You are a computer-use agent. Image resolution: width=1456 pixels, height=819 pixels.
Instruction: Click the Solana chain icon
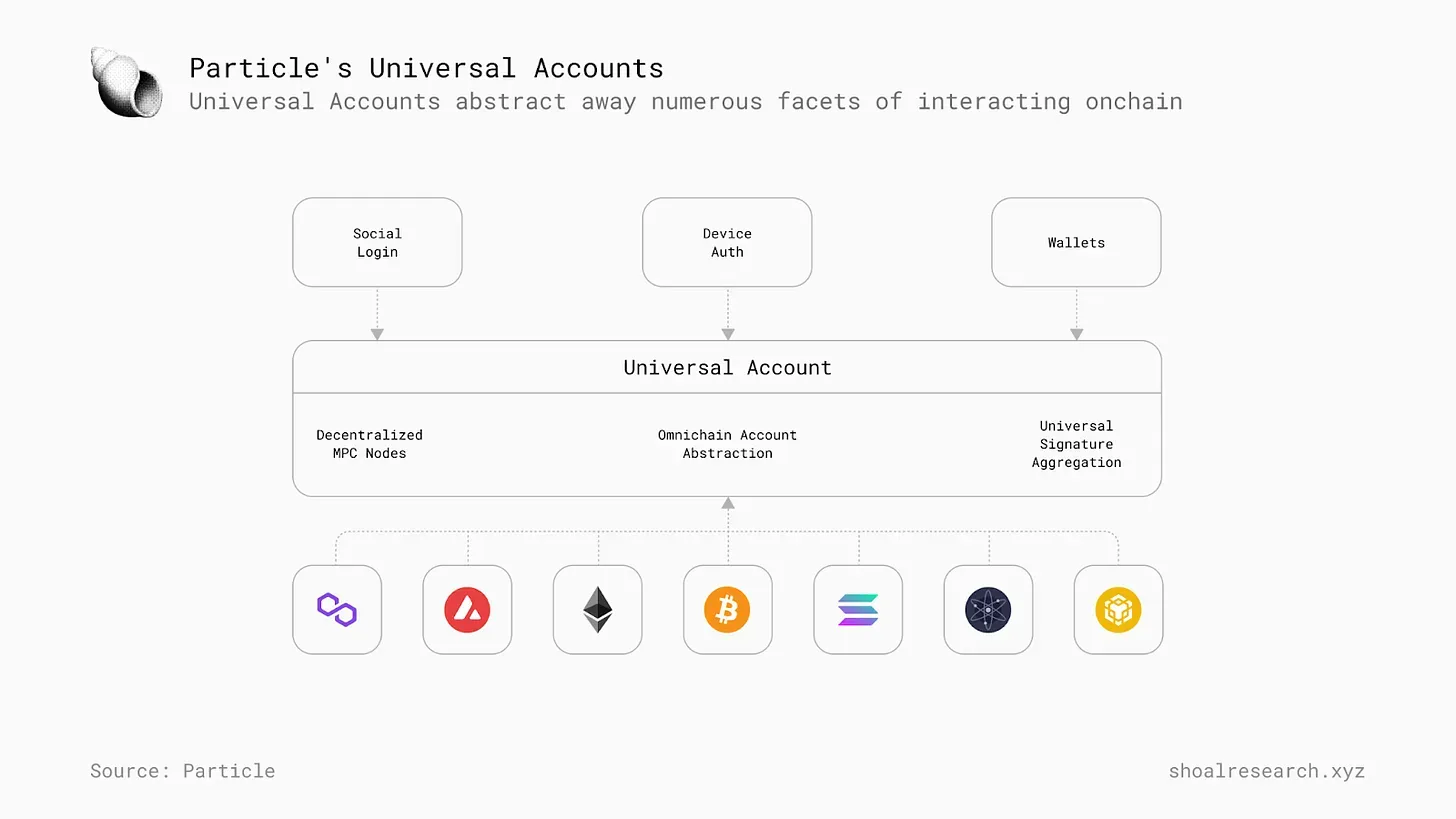pos(858,609)
